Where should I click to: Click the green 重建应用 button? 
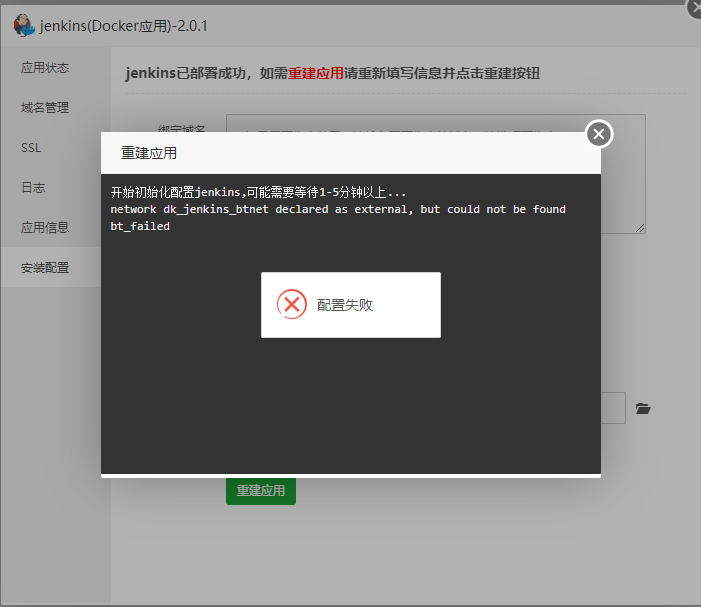tap(261, 491)
